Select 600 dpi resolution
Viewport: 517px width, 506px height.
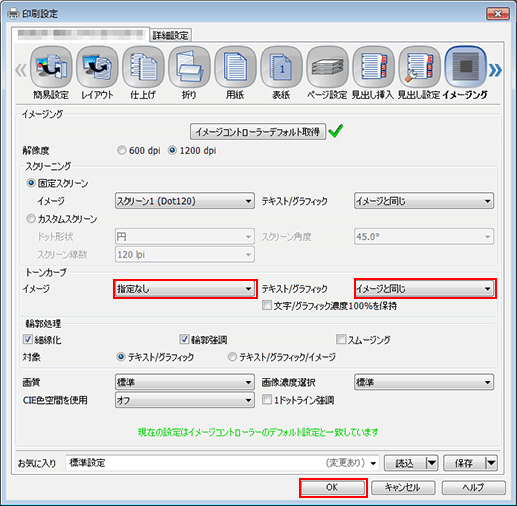click(122, 150)
